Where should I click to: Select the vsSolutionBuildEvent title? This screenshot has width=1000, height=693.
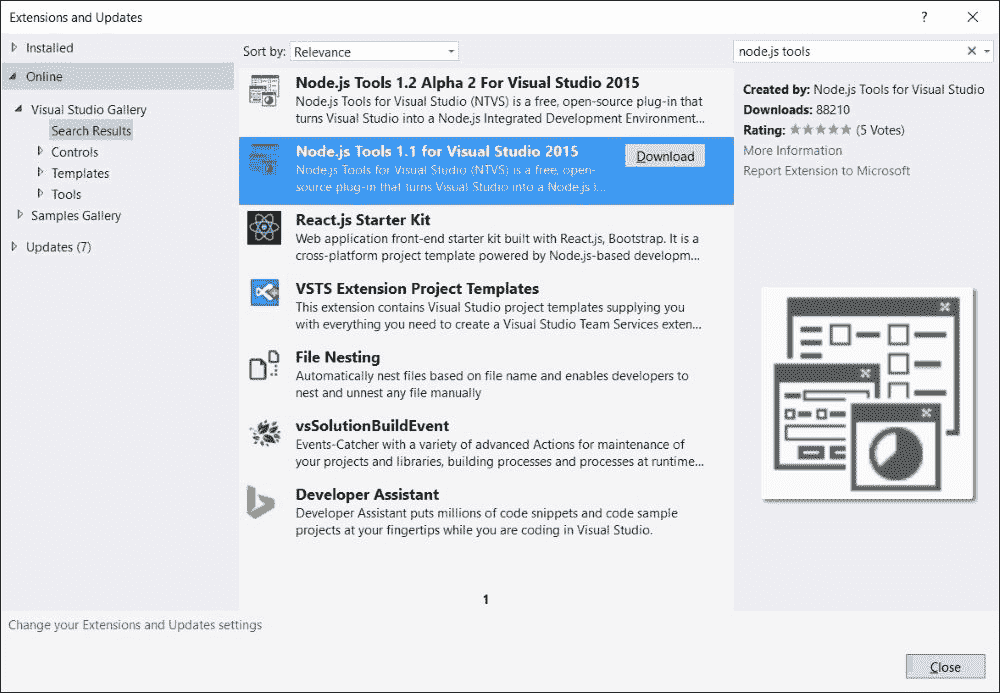pyautogui.click(x=372, y=426)
